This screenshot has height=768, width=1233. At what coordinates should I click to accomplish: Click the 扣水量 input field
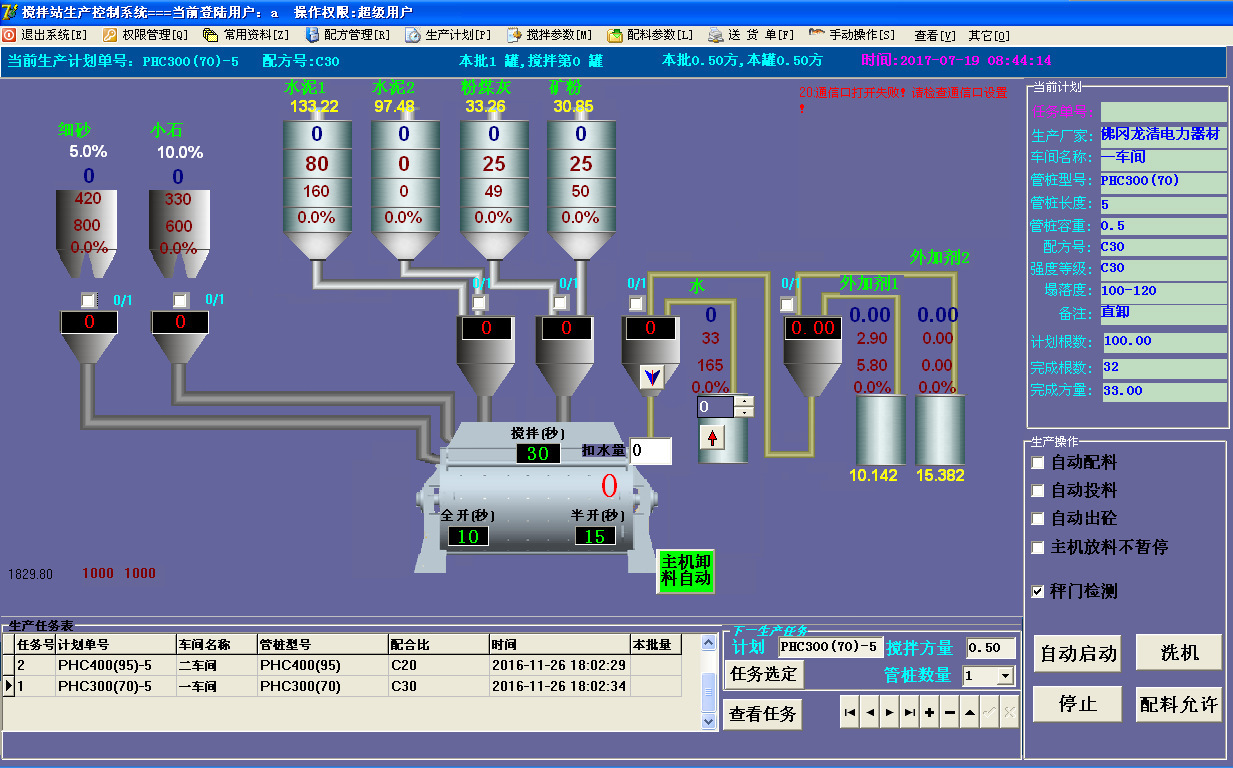(651, 451)
